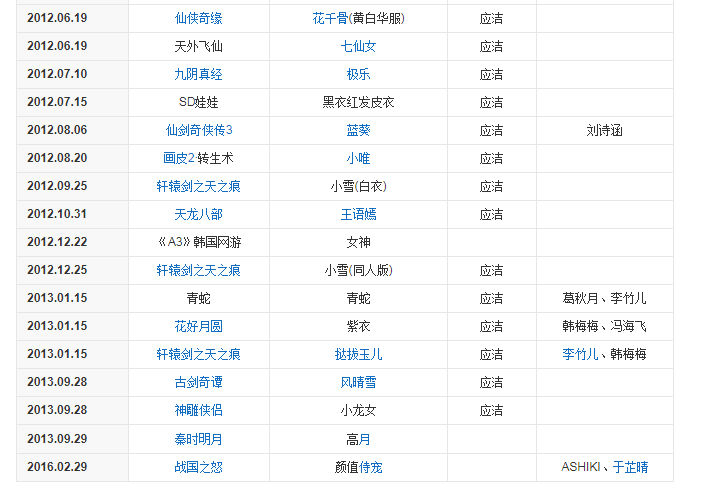Open the 画皮2 link
This screenshot has width=706, height=504.
click(x=176, y=158)
